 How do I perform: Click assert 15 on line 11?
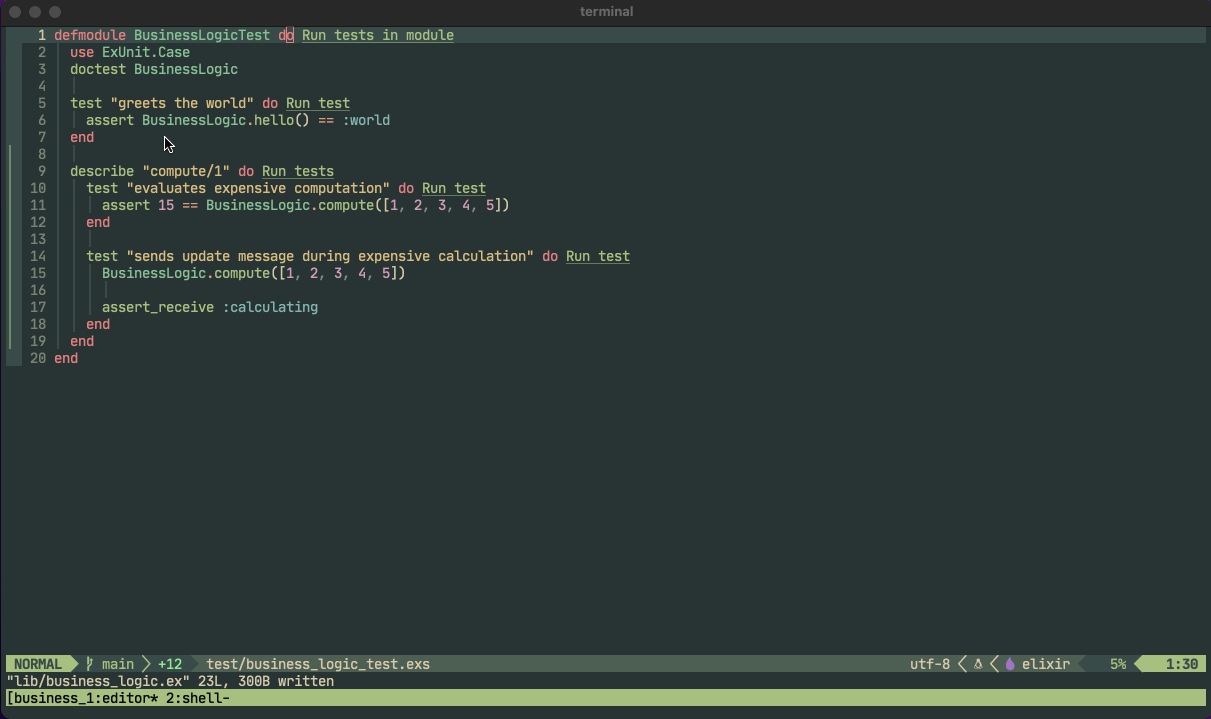coord(138,205)
